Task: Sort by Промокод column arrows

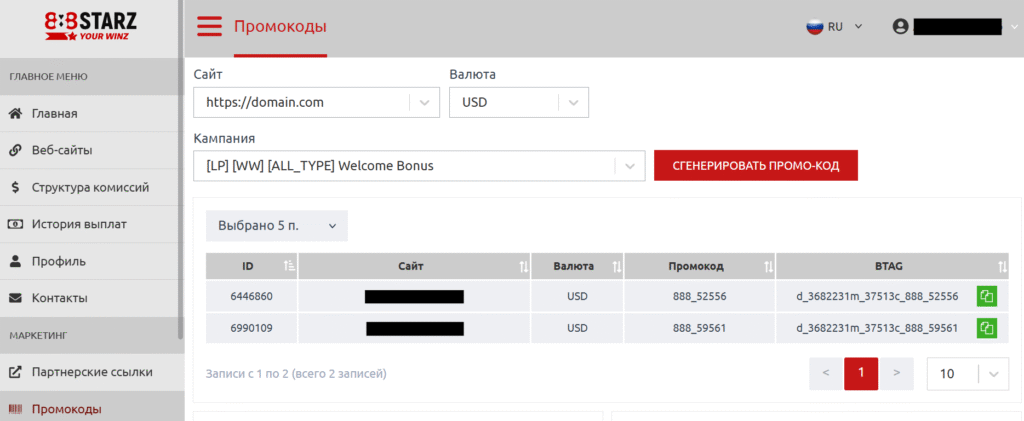Action: point(768,266)
